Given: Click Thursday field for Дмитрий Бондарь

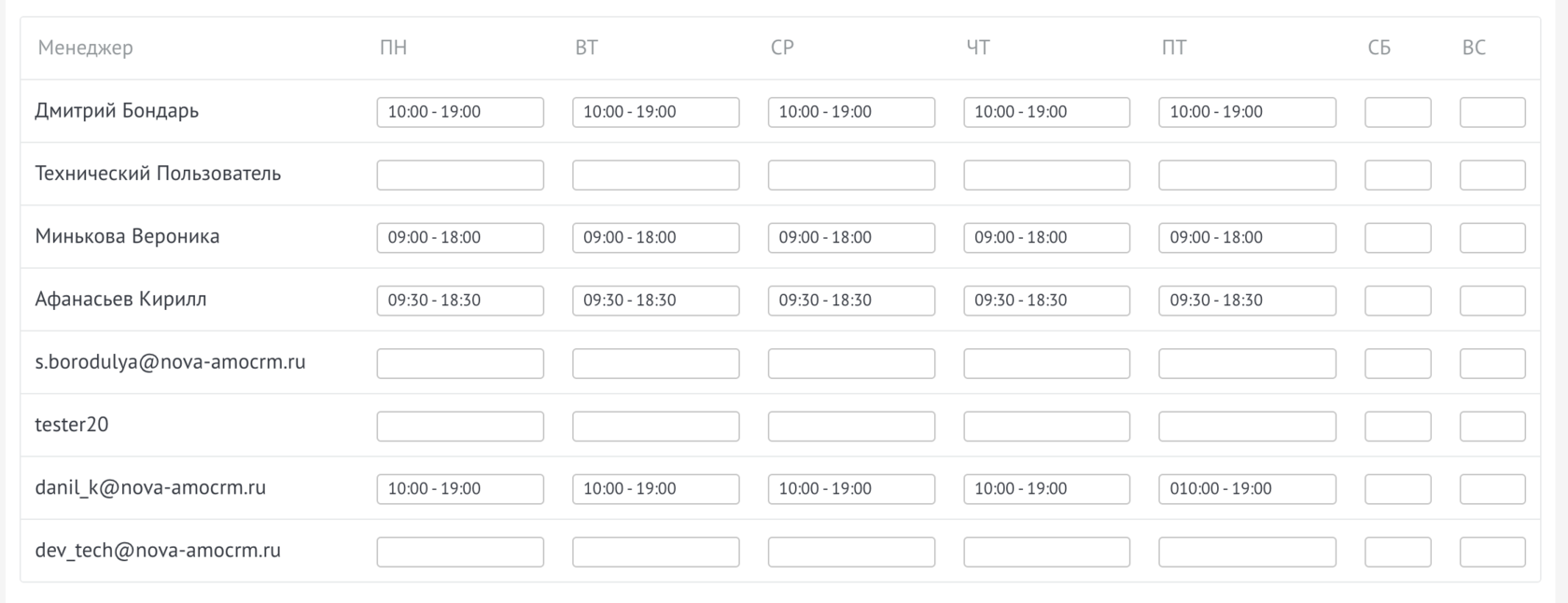Looking at the screenshot, I should click(x=1046, y=112).
